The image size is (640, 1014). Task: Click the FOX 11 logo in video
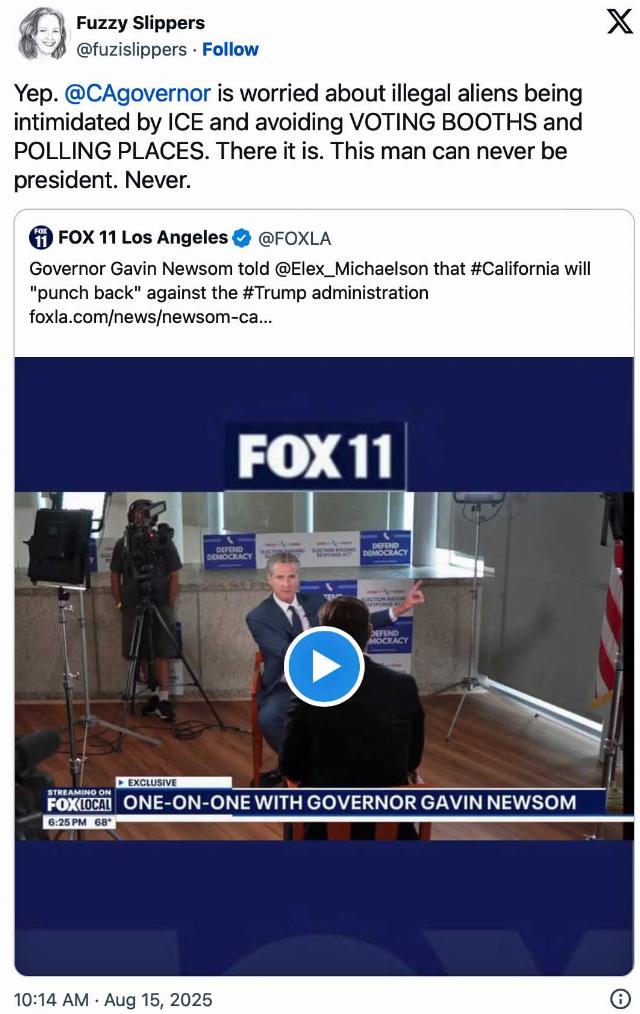coord(315,456)
